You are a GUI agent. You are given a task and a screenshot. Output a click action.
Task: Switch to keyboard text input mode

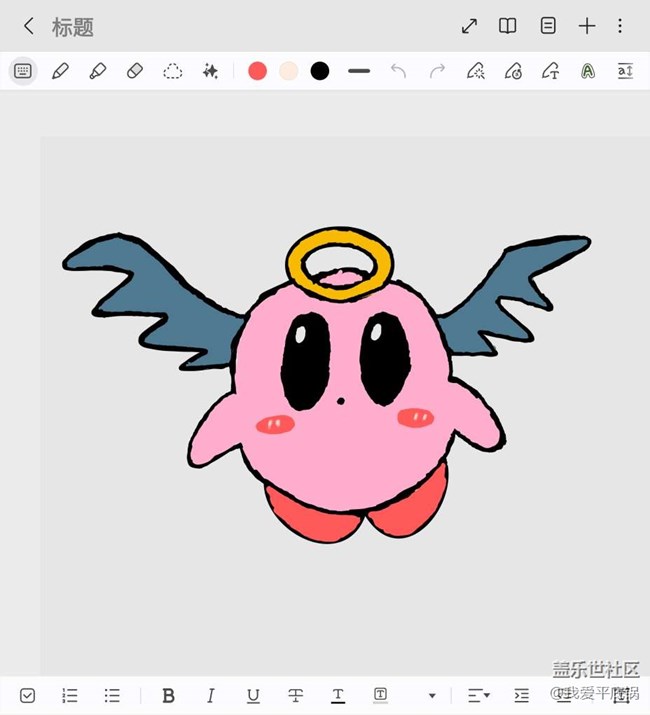point(23,71)
